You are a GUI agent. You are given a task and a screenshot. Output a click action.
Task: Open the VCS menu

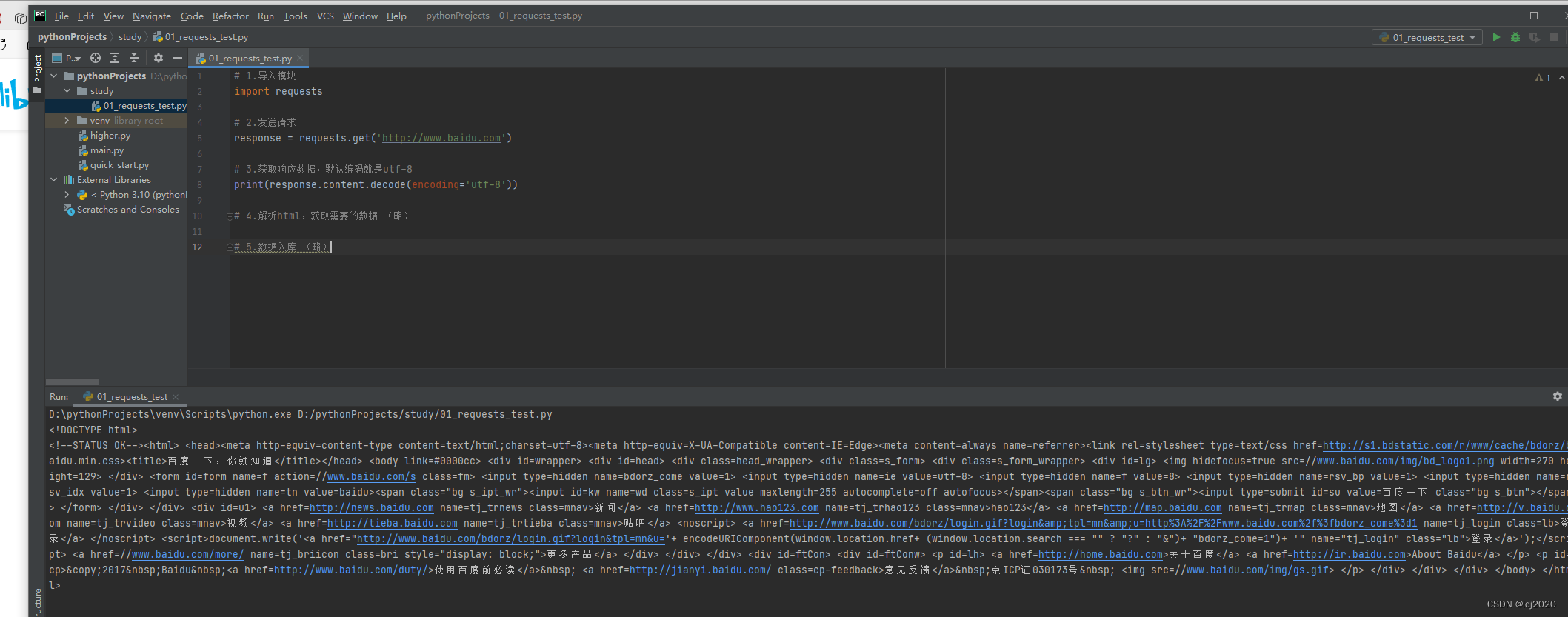pyautogui.click(x=325, y=16)
